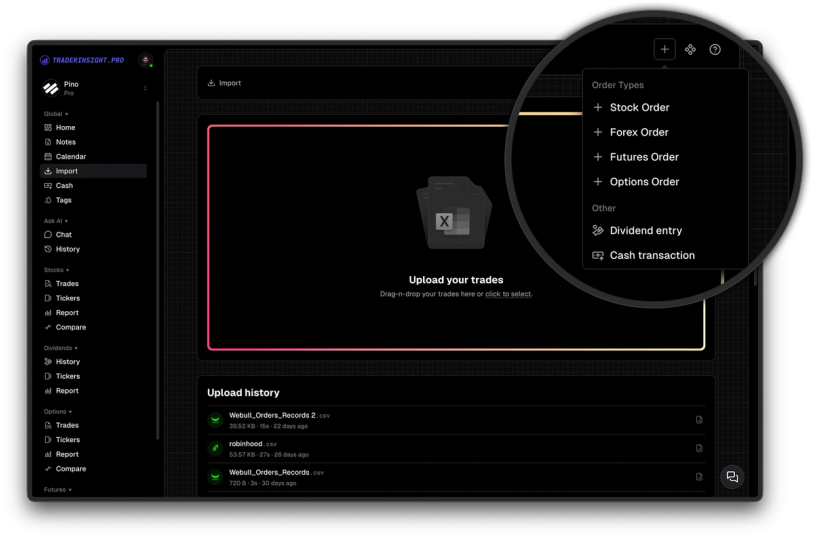Open the AI Chat page
The image size is (813, 539).
93,235
